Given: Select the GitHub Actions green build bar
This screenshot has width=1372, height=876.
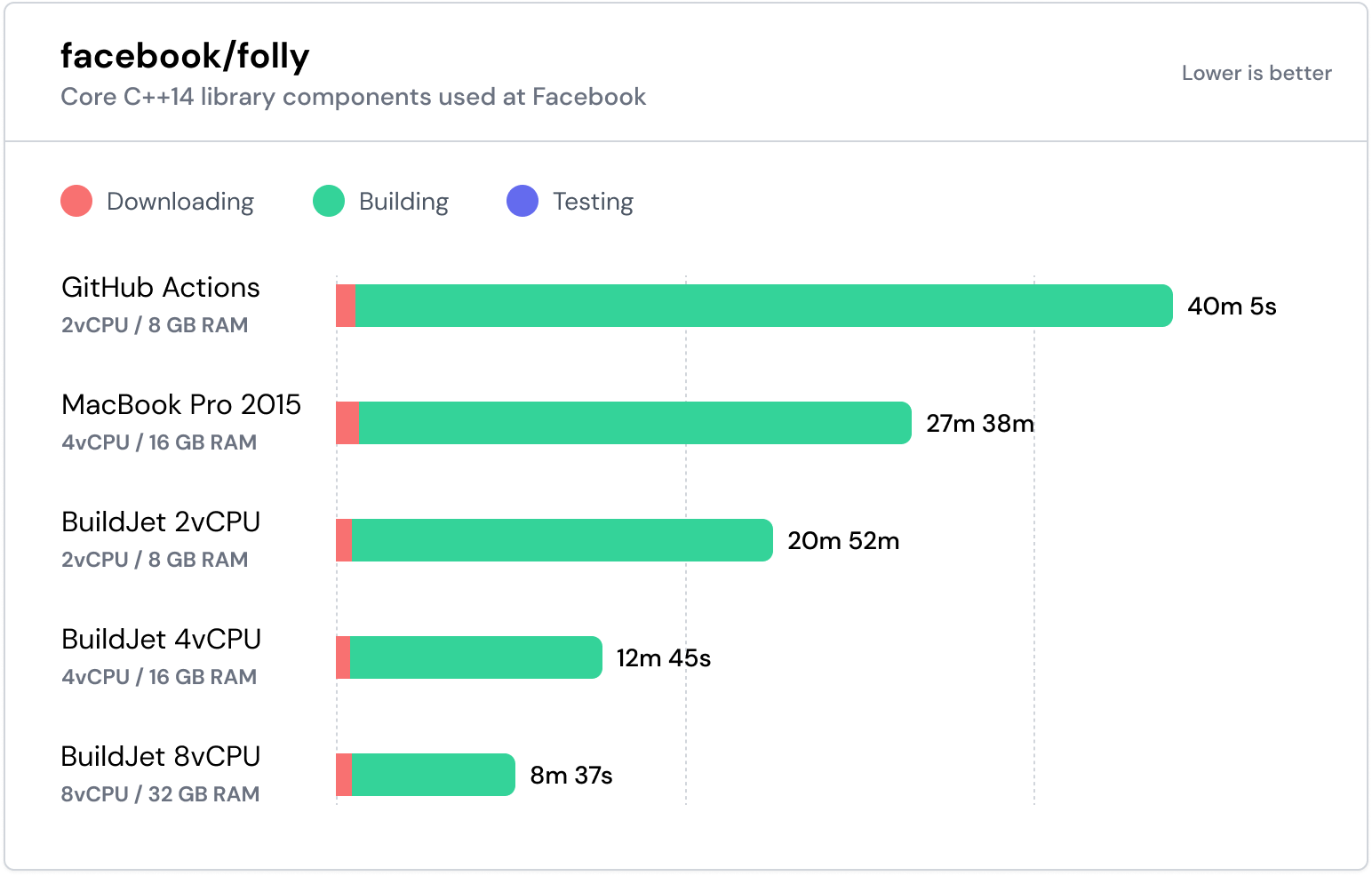Looking at the screenshot, I should tap(762, 306).
